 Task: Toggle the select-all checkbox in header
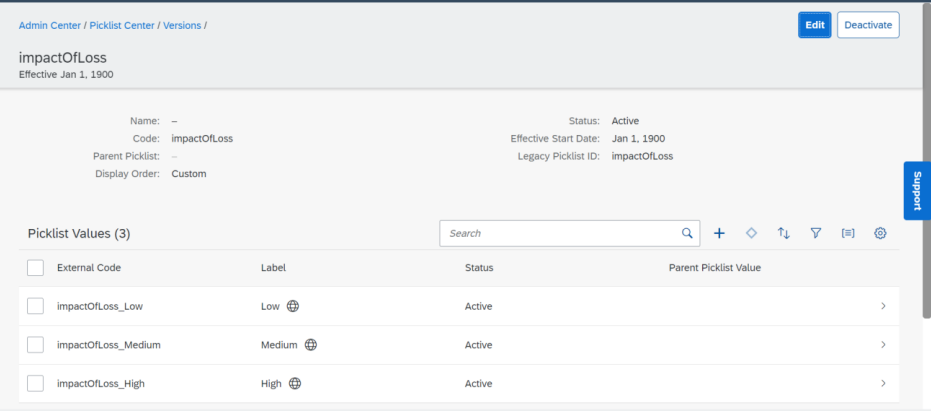point(36,268)
